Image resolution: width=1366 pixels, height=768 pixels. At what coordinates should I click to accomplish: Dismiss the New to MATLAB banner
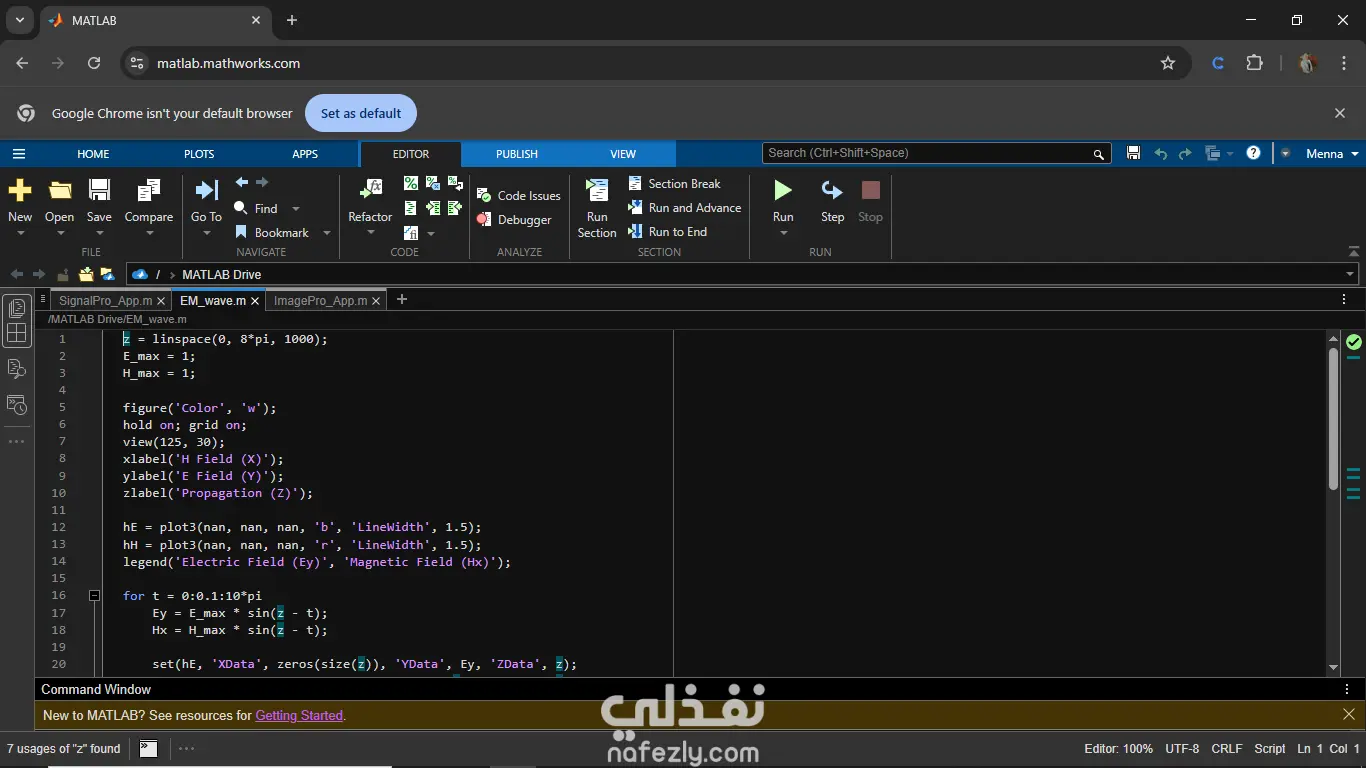click(1349, 714)
